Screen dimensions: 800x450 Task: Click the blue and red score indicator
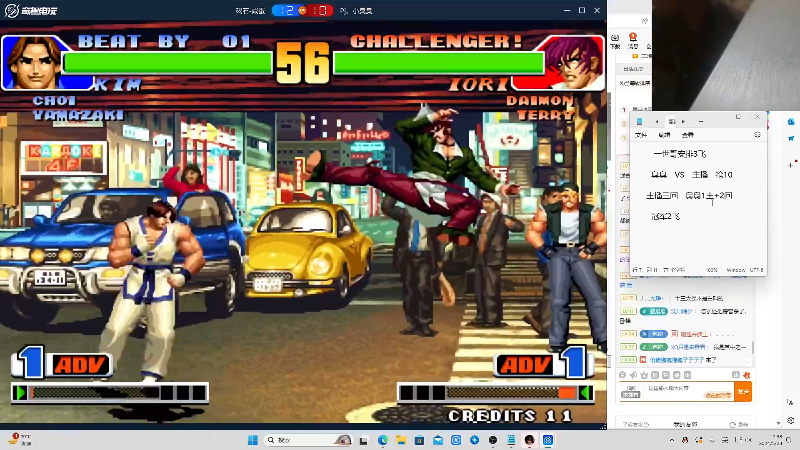coord(302,10)
